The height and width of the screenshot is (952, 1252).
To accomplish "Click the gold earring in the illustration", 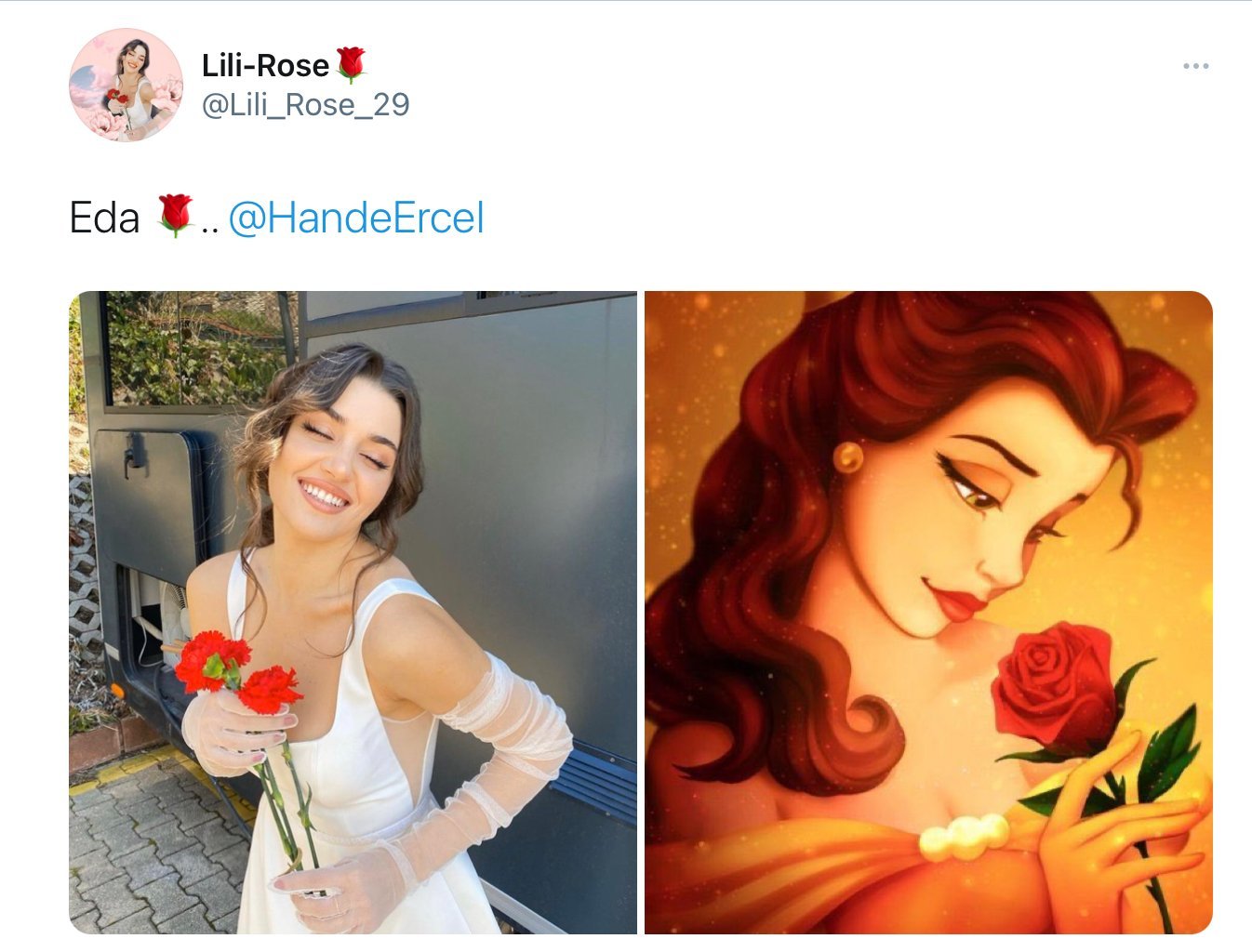I will coord(848,456).
